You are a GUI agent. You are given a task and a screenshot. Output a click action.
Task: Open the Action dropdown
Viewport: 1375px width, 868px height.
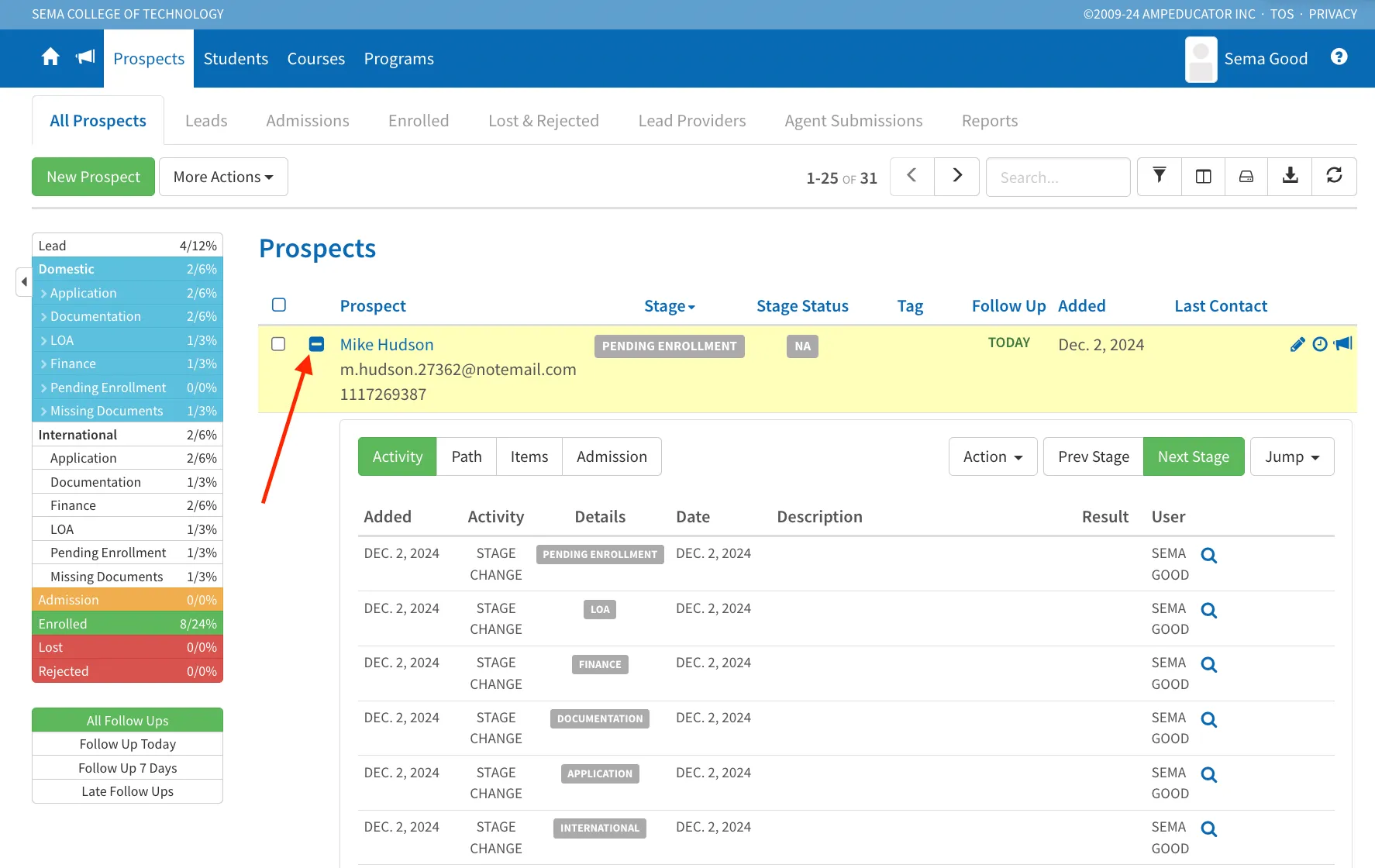(x=993, y=456)
